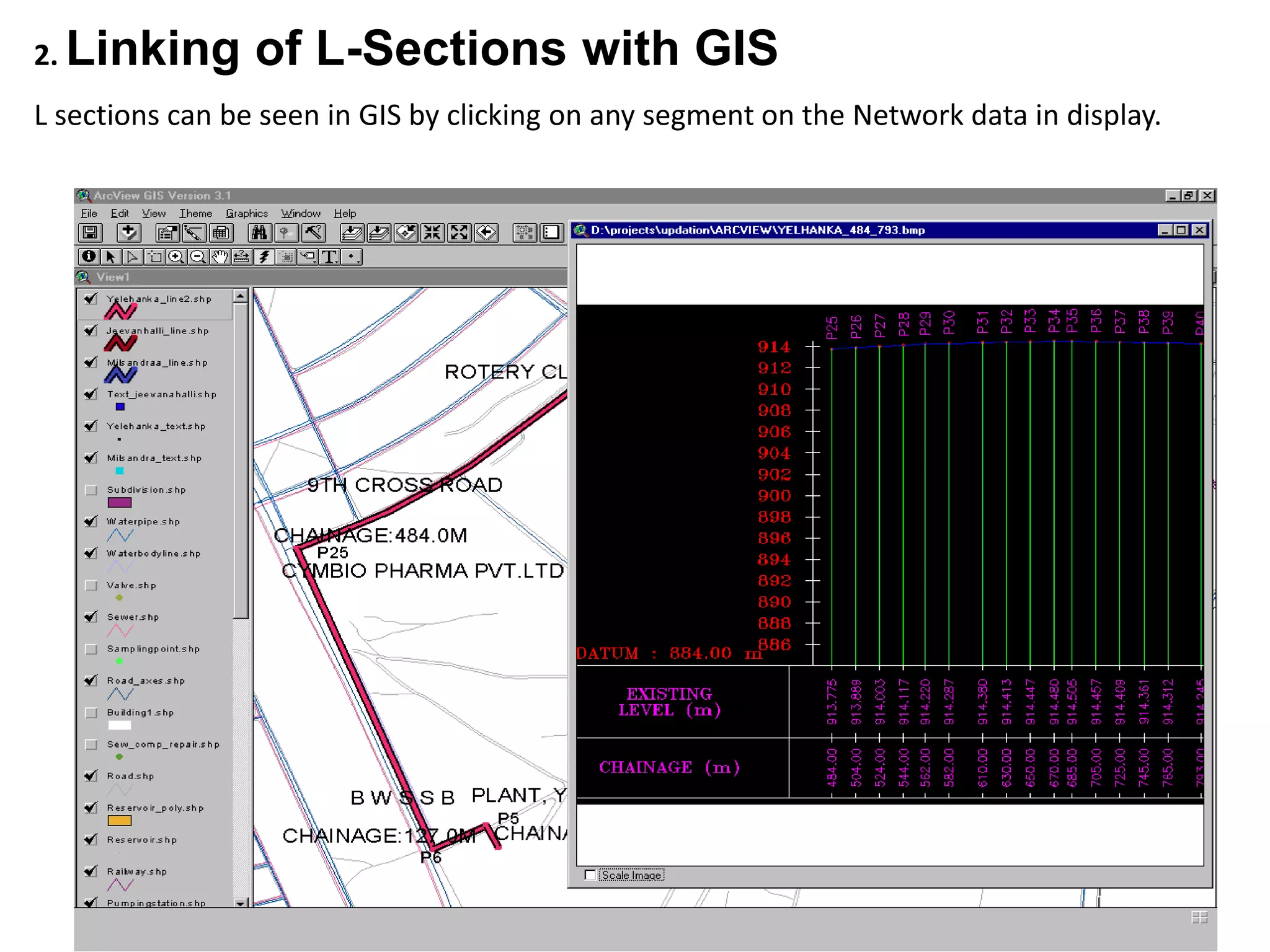1270x952 pixels.
Task: Click the Subdivision.shp purple legend swatch
Action: tap(119, 503)
